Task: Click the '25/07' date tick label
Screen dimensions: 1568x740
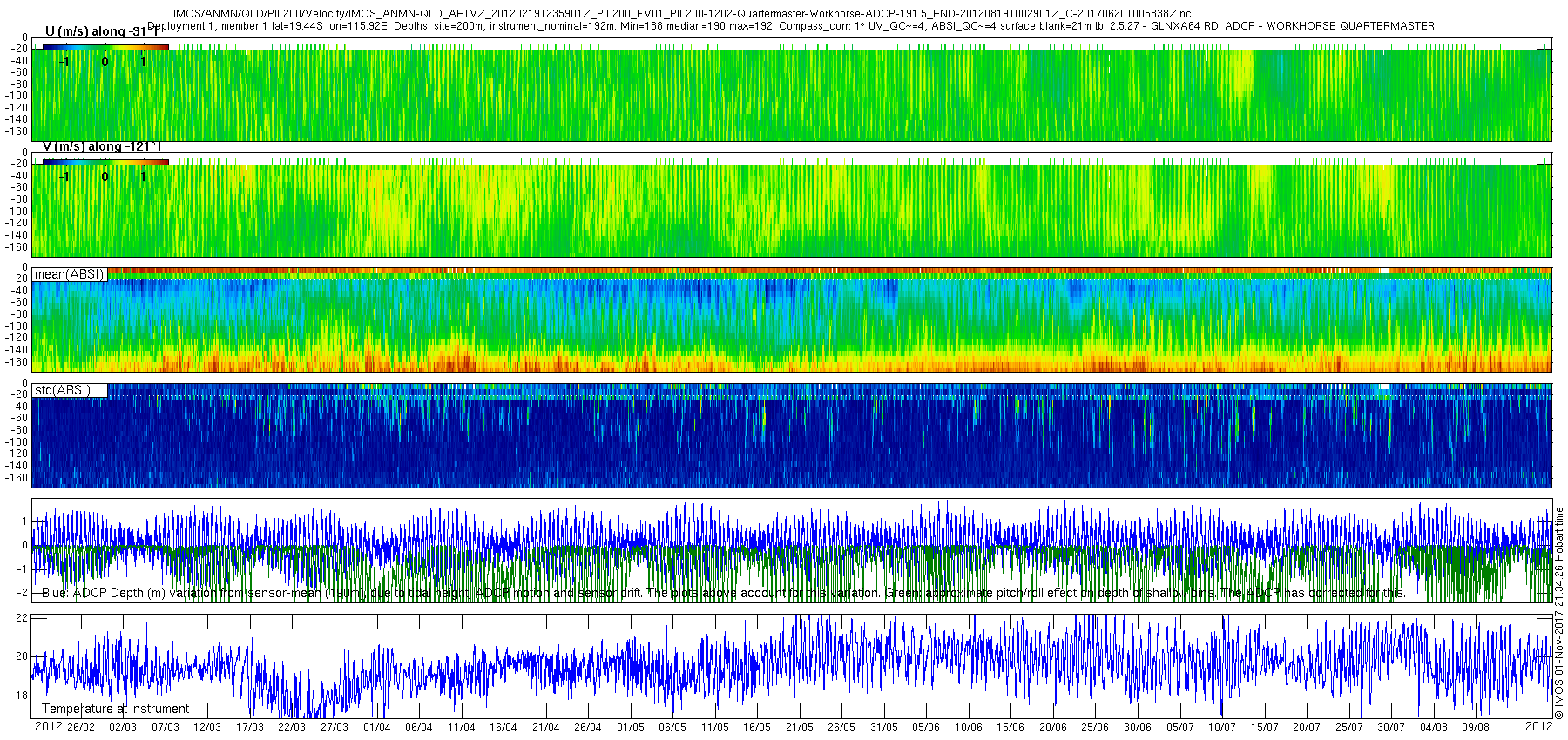Action: coord(1349,728)
